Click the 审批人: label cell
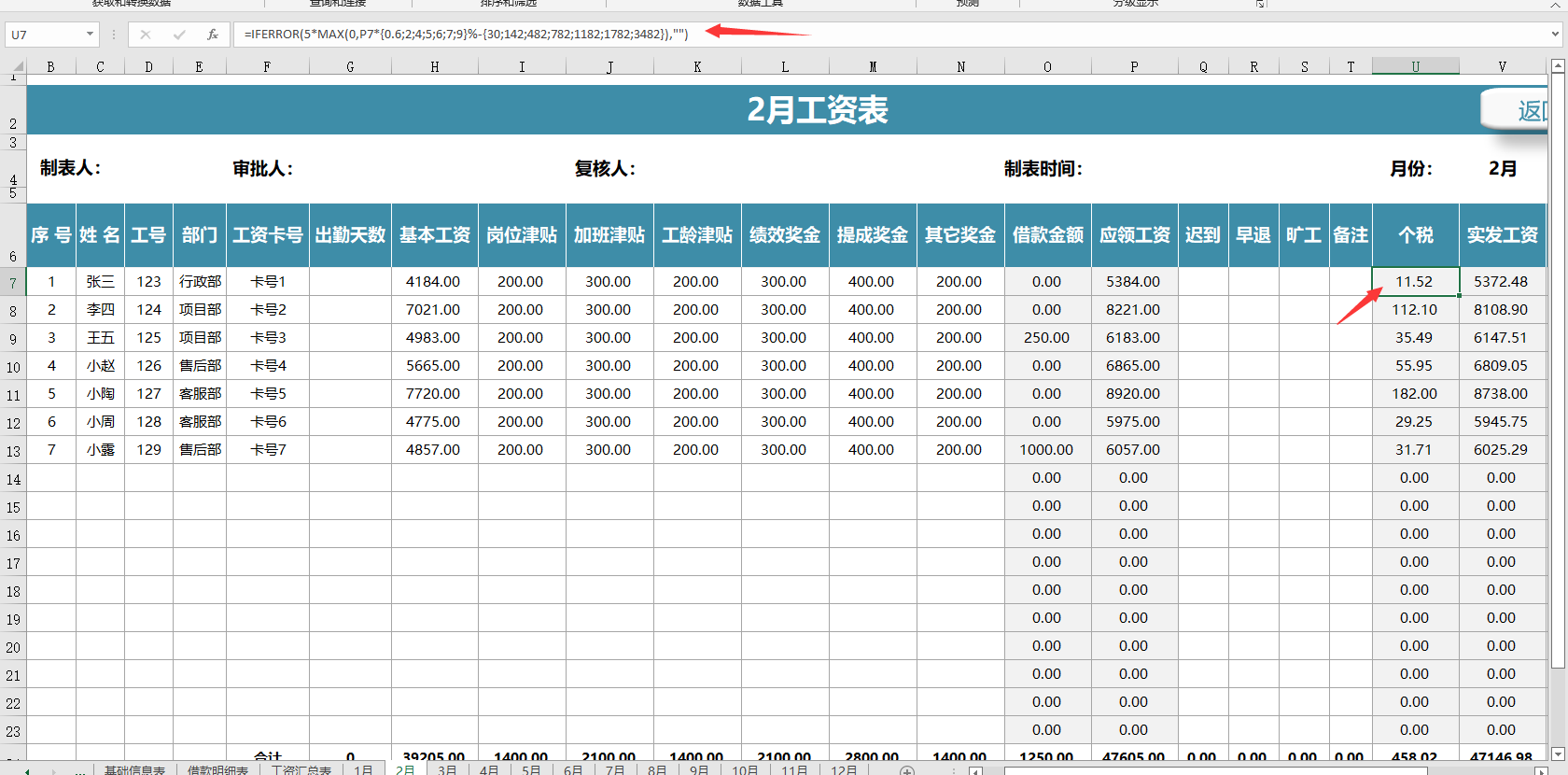Image resolution: width=1568 pixels, height=775 pixels. (x=262, y=168)
